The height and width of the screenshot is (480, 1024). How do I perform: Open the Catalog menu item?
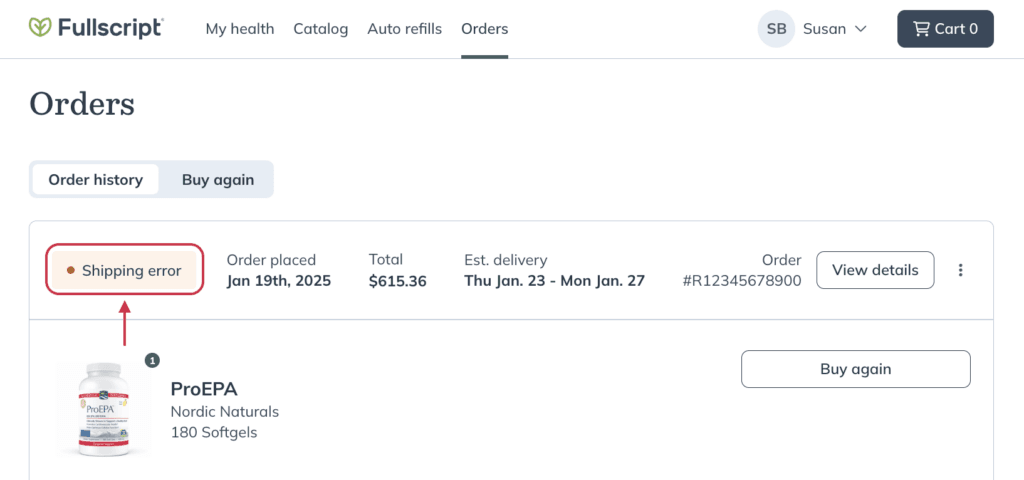click(321, 29)
